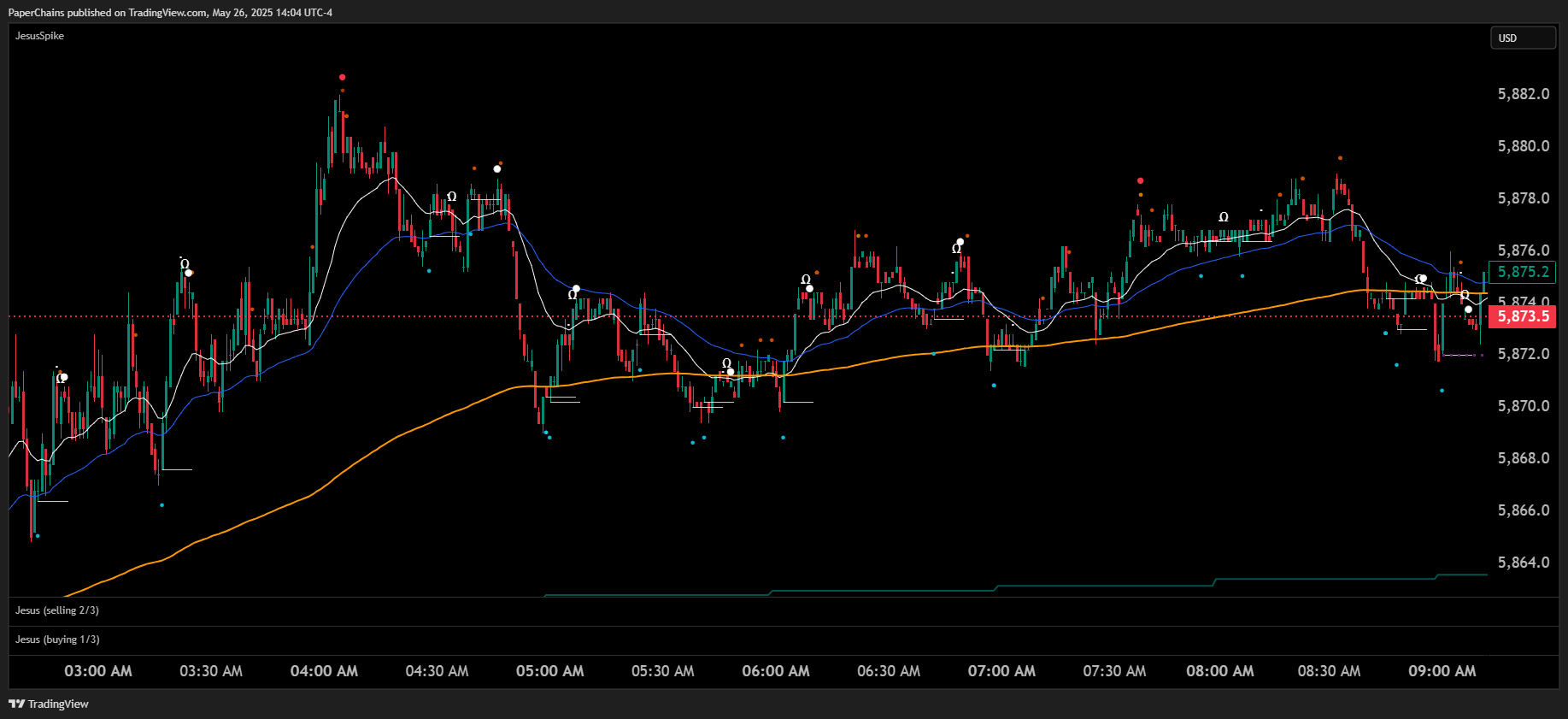Screen dimensions: 1568x719
Task: Click the 05:30 AM time label
Action: (x=662, y=671)
